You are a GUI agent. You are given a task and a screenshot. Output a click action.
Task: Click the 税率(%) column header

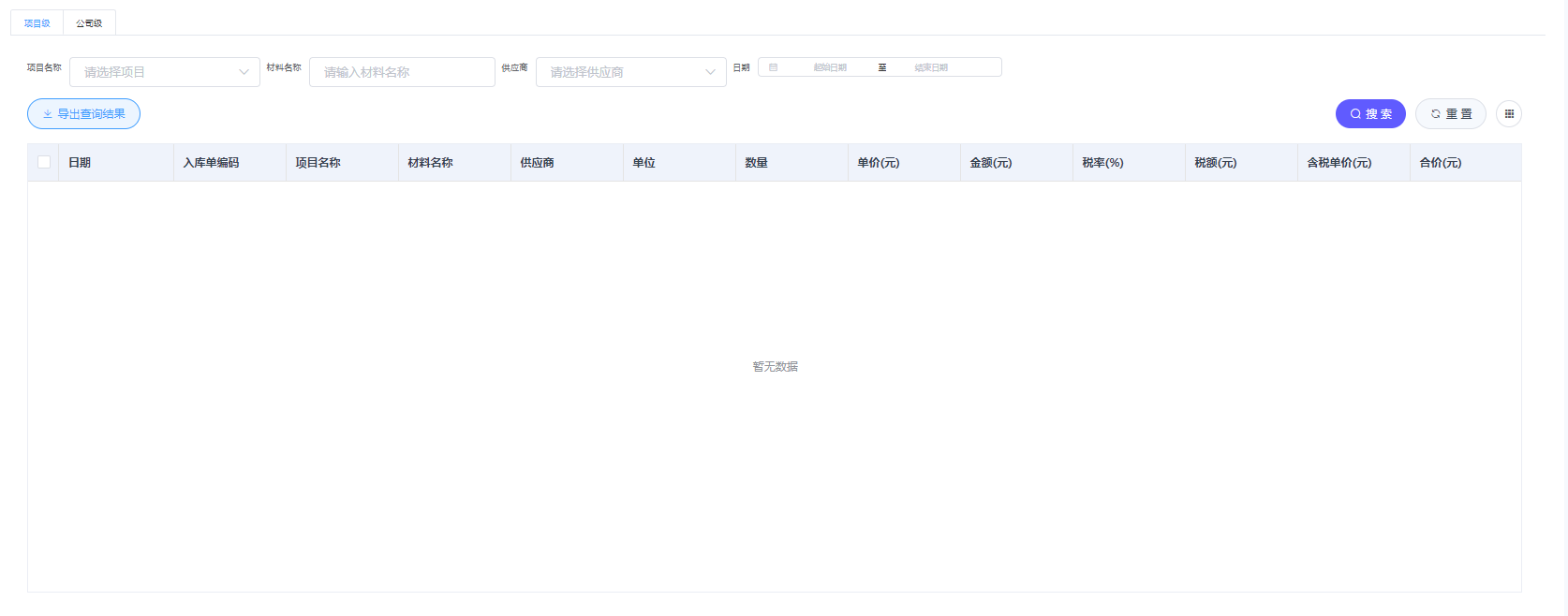click(1130, 163)
